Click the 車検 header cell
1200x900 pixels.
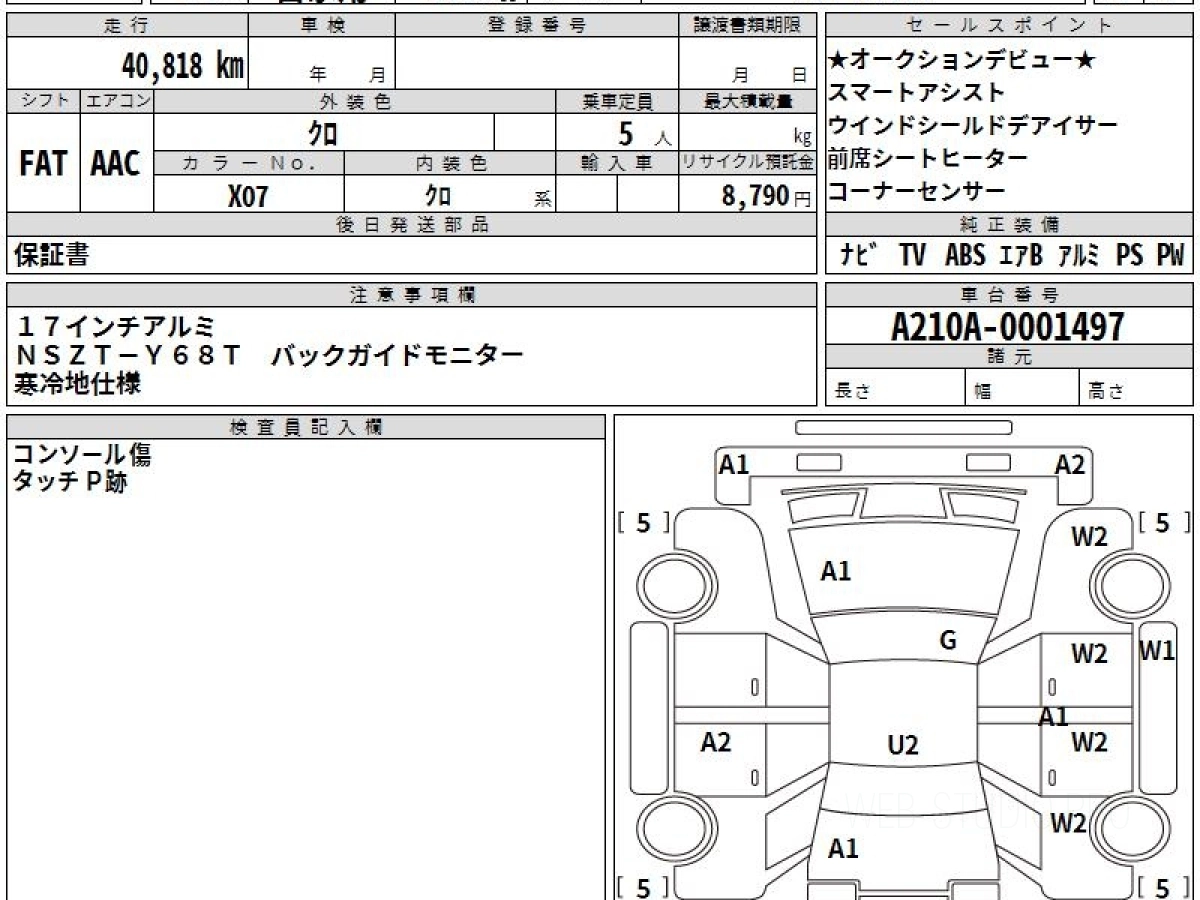(x=322, y=26)
